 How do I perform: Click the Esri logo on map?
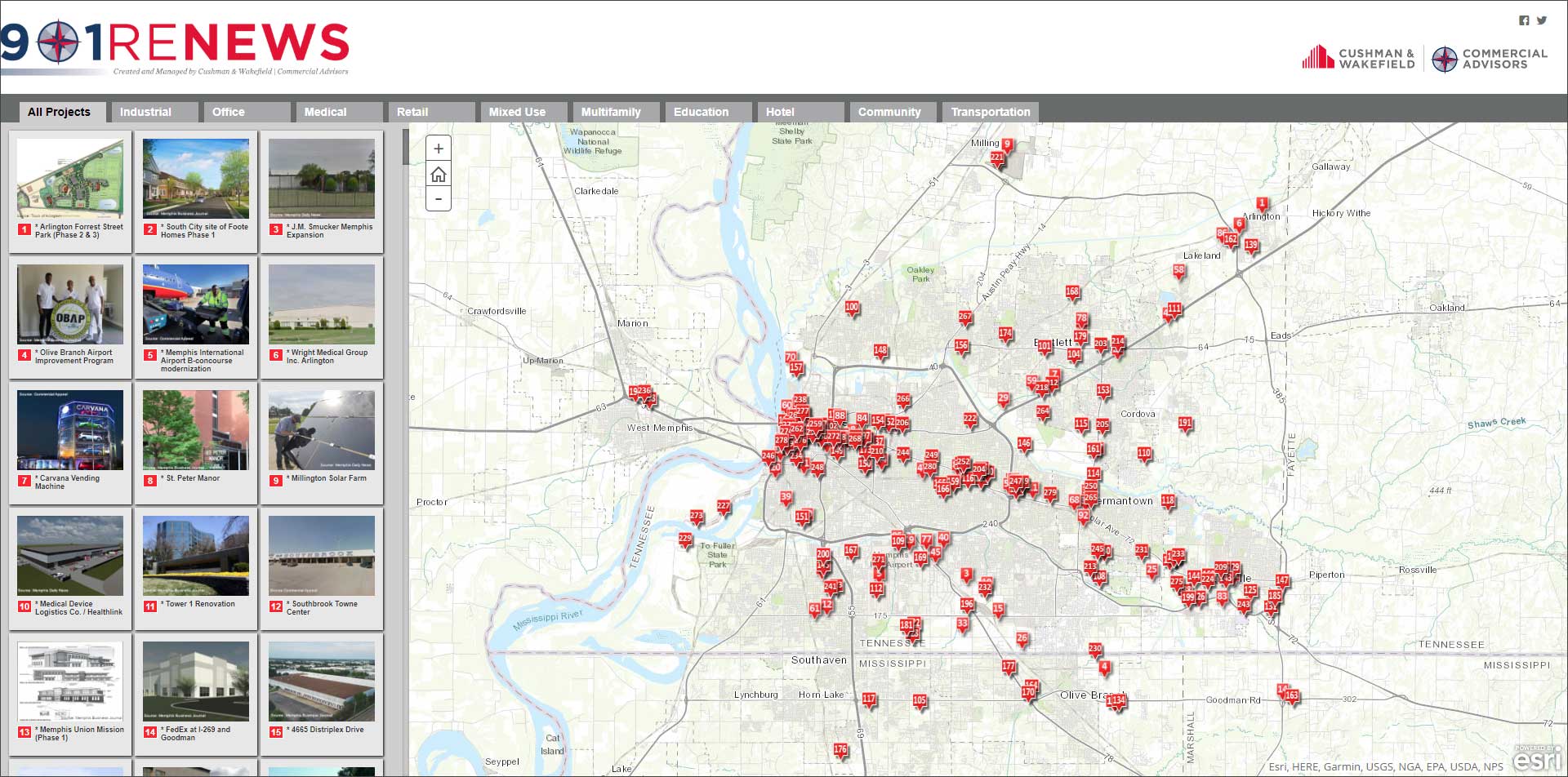pyautogui.click(x=1537, y=759)
